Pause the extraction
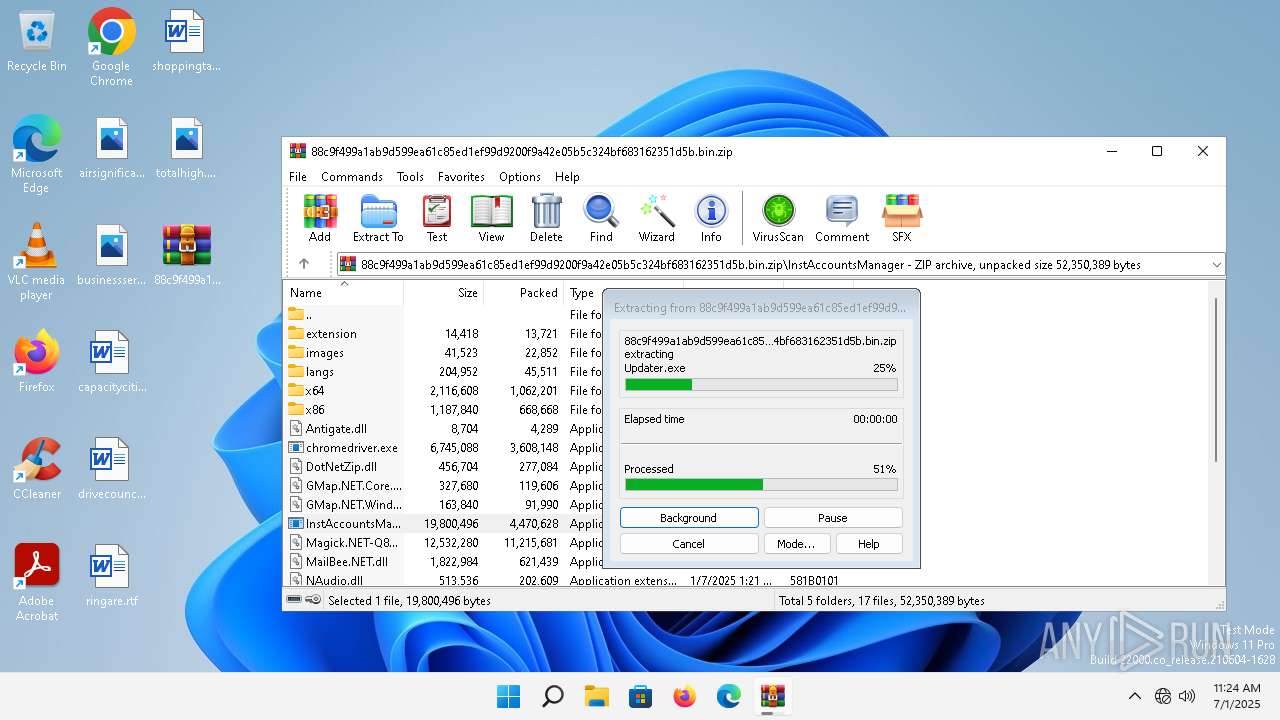1280x720 pixels. tap(833, 518)
